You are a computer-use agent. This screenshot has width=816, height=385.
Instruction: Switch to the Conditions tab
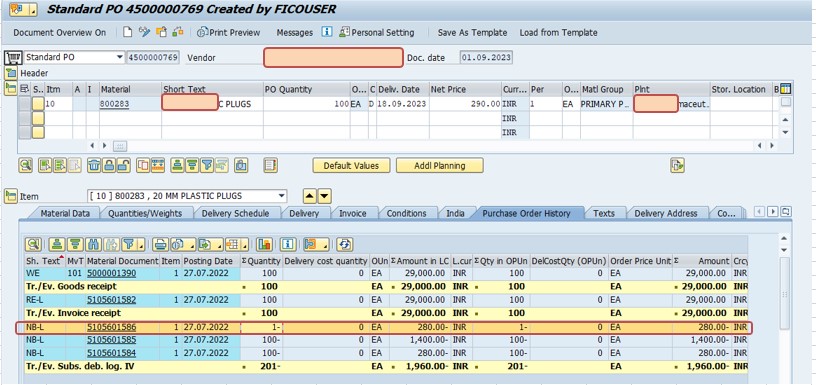[406, 213]
